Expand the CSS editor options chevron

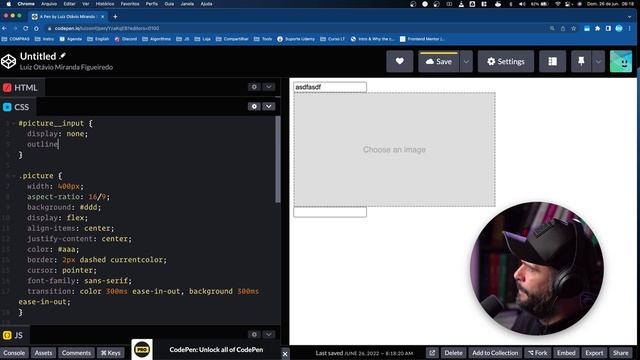coord(269,107)
